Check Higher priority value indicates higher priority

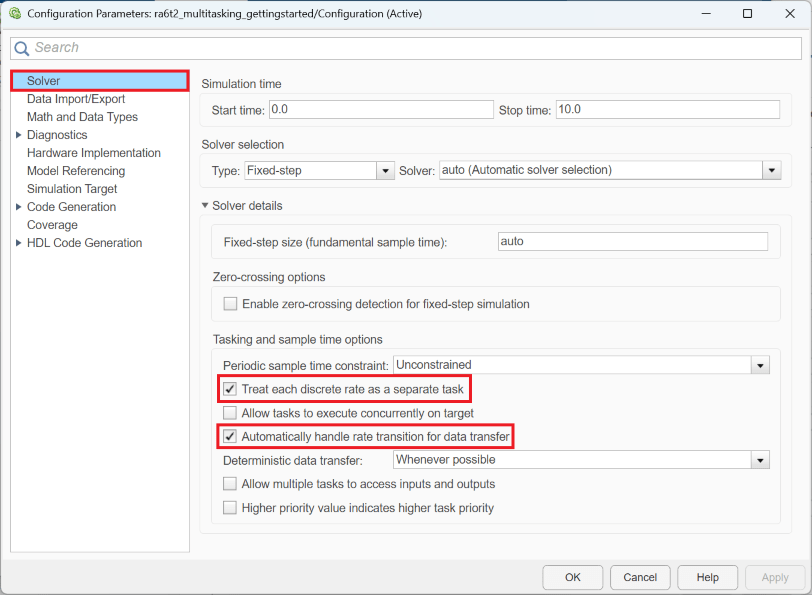[230, 508]
